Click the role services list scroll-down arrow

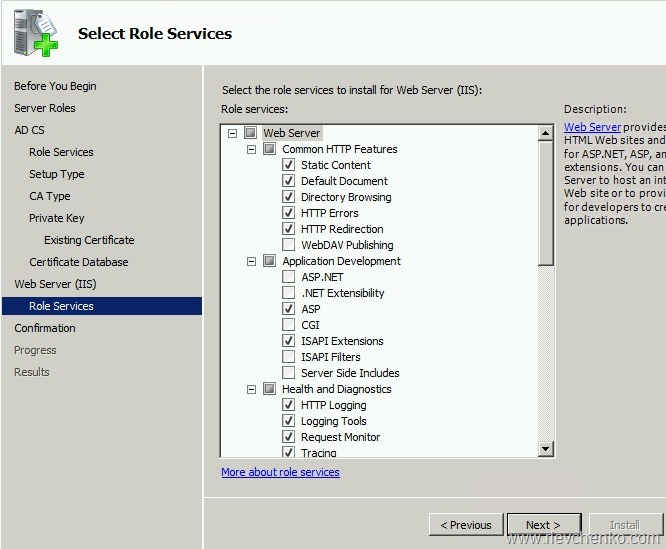point(546,450)
